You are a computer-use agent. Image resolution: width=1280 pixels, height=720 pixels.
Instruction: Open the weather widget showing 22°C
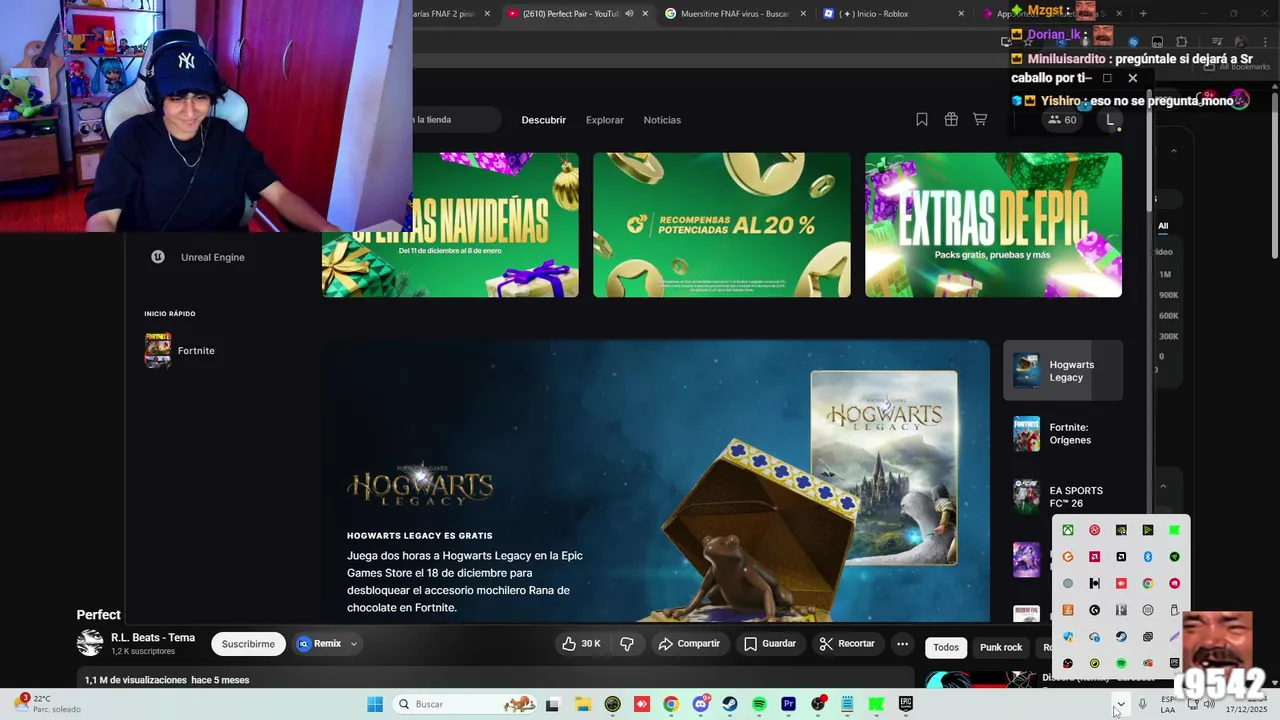point(48,704)
